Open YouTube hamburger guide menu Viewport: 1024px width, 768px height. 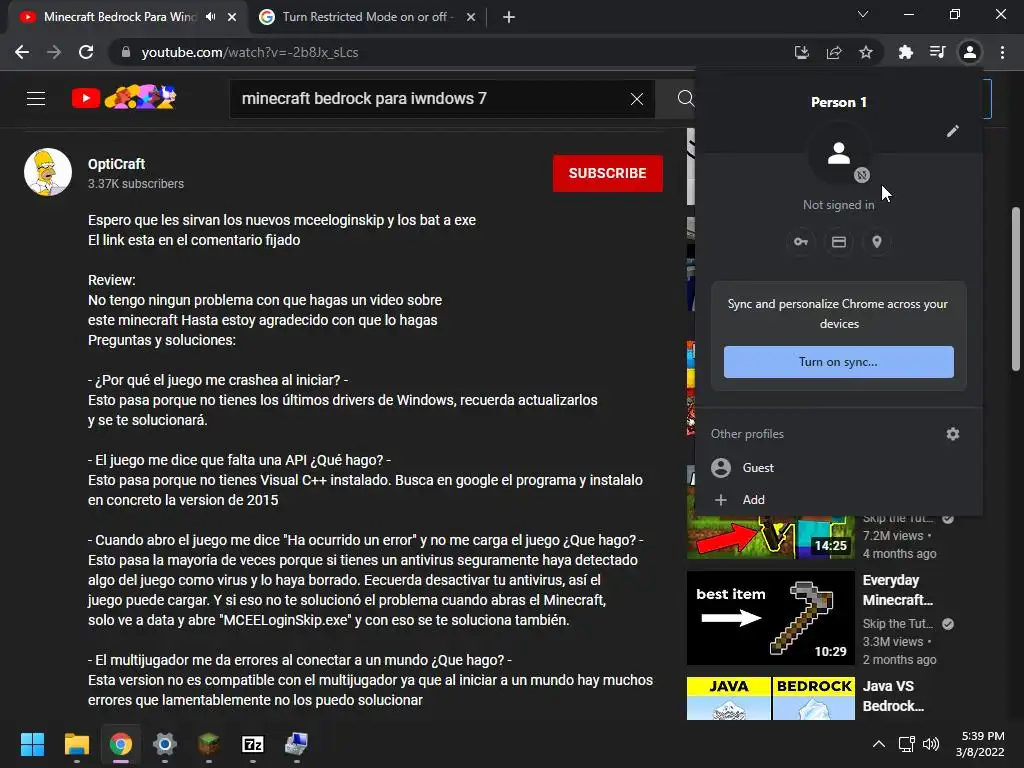[x=36, y=99]
